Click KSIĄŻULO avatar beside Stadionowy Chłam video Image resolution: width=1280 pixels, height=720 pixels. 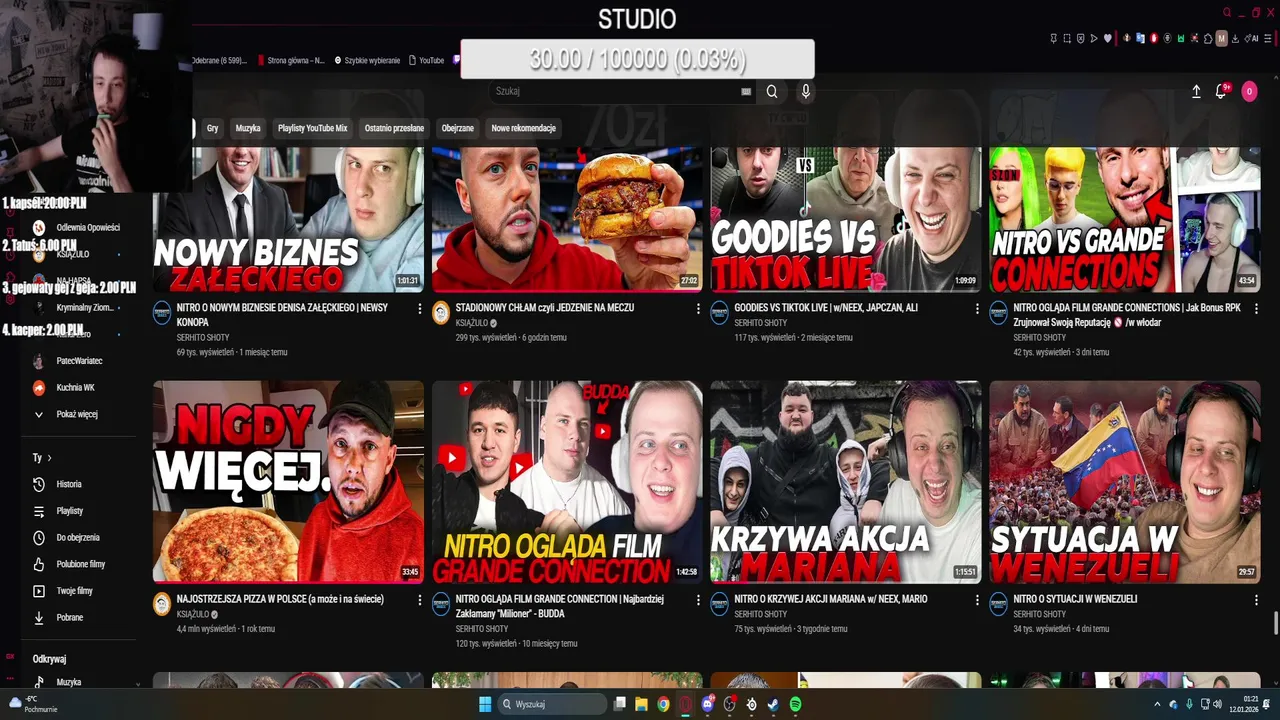pos(441,313)
